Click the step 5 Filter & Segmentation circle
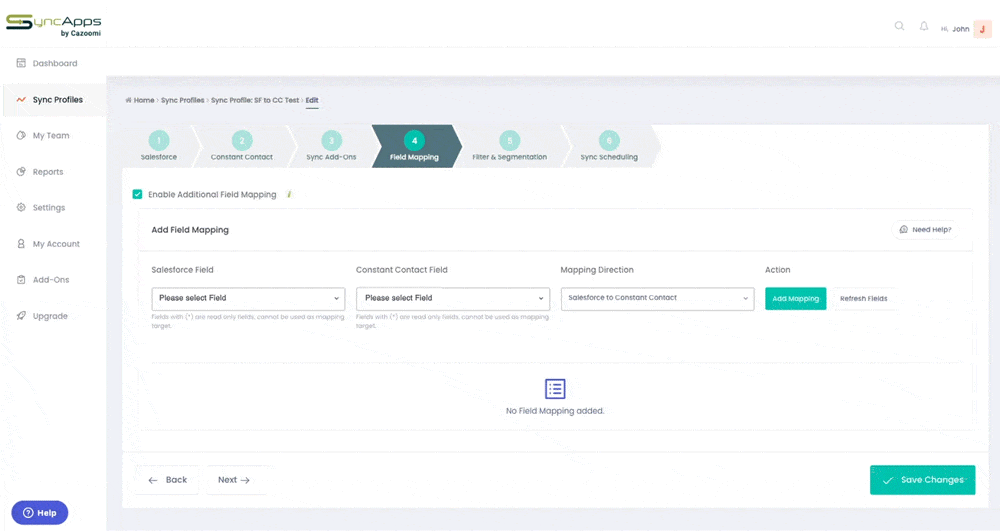1000x531 pixels. [x=510, y=140]
